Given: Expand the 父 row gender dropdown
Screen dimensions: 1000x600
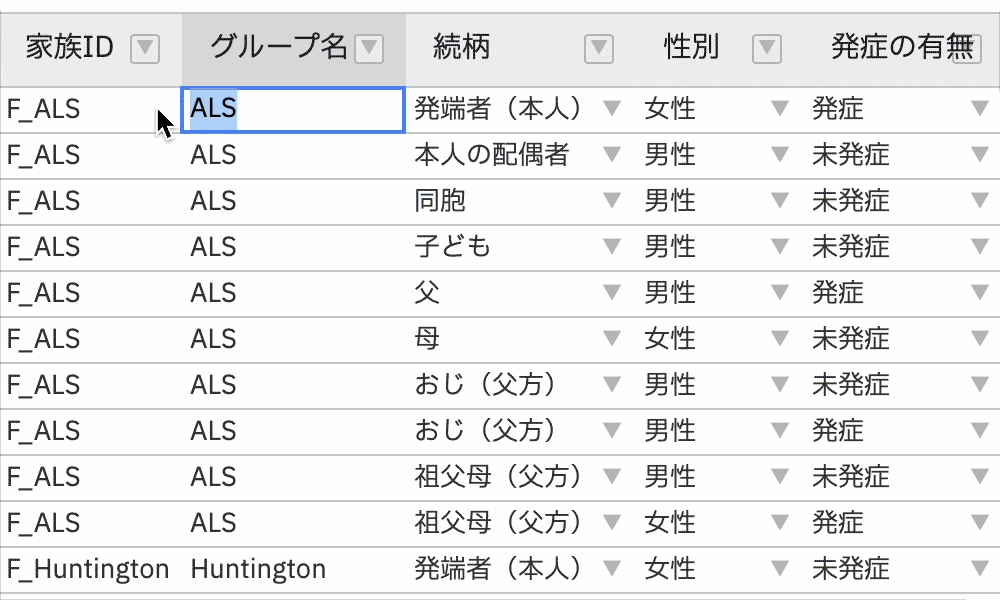Looking at the screenshot, I should pyautogui.click(x=779, y=292).
